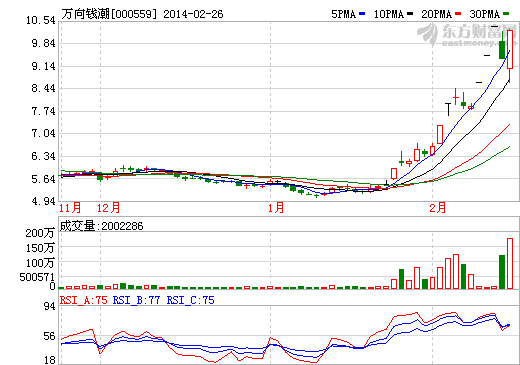Click the 9.84 price axis label
Image resolution: width=520 pixels, height=365 pixels.
pos(43,43)
